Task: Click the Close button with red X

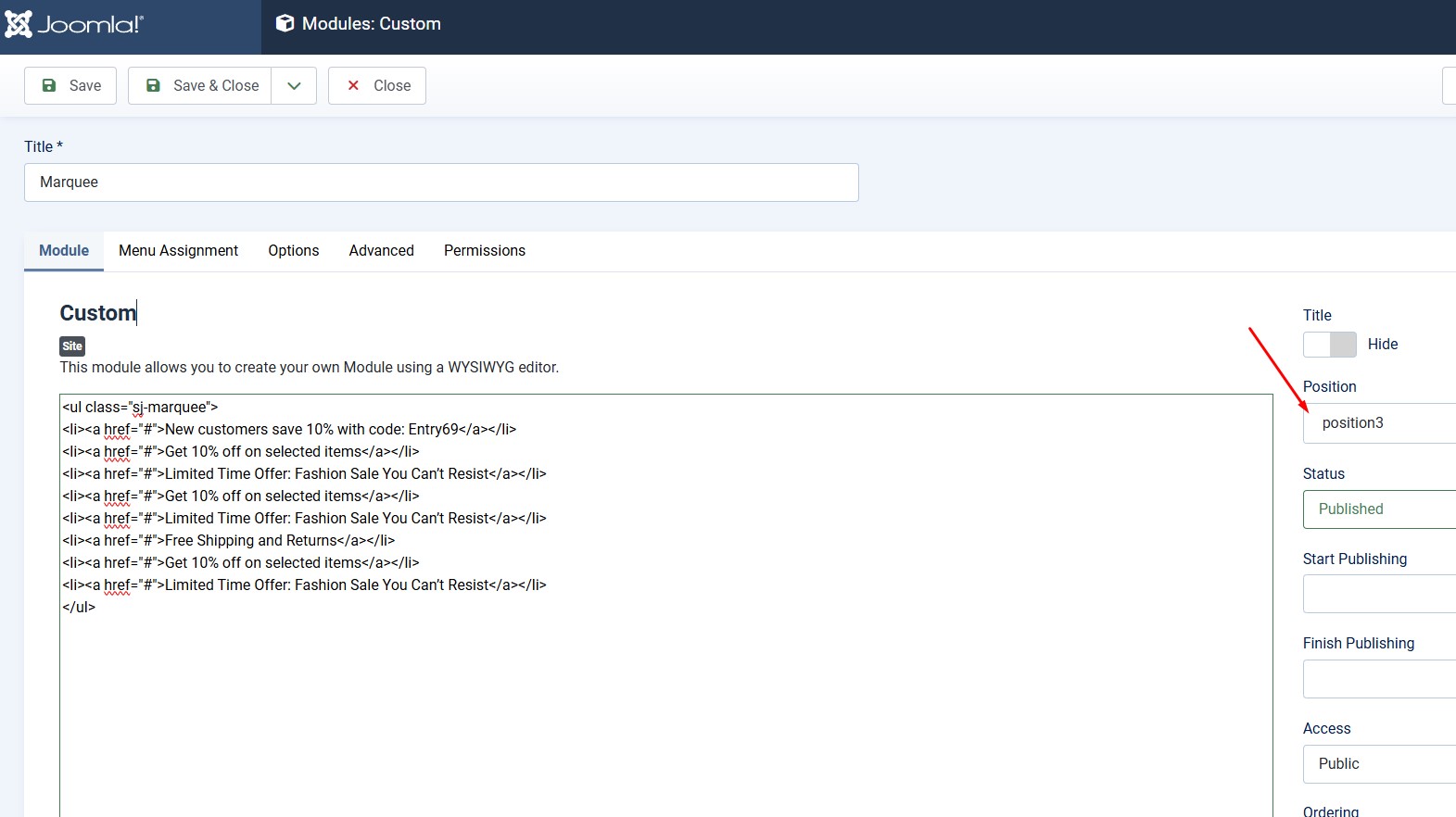Action: pyautogui.click(x=377, y=86)
